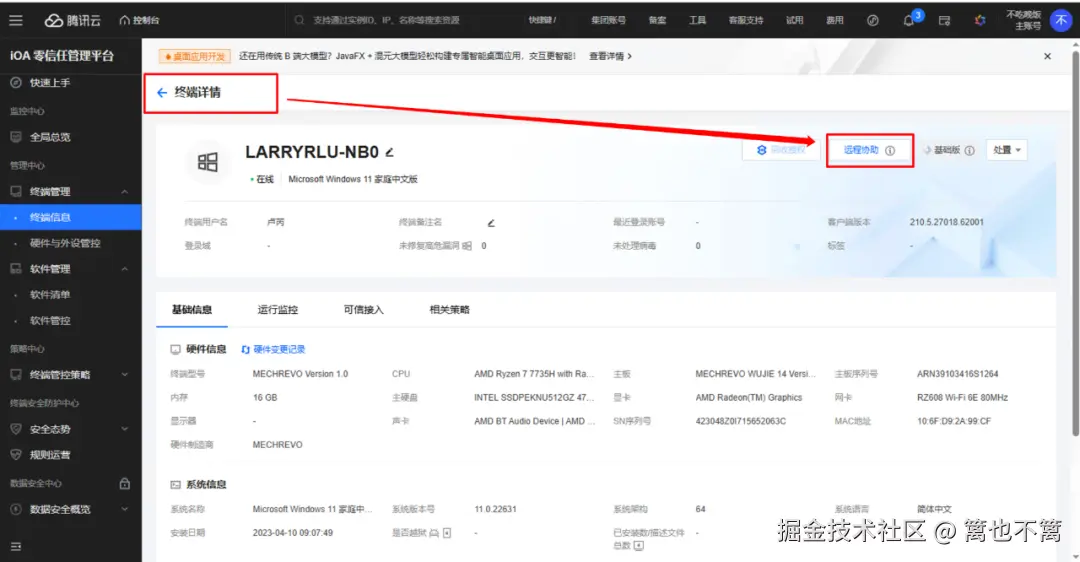Open the account avatar menu
This screenshot has height=562, width=1080.
click(x=1061, y=21)
